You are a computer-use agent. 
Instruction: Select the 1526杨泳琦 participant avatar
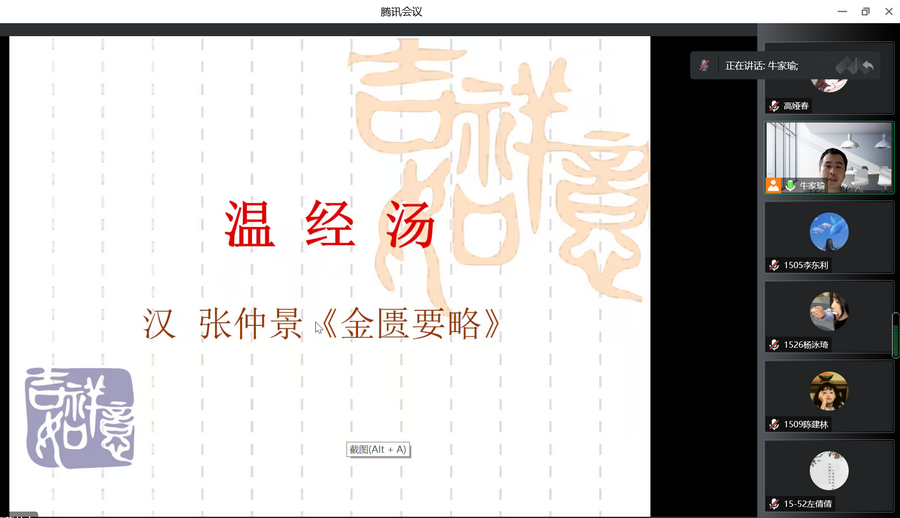[x=829, y=311]
